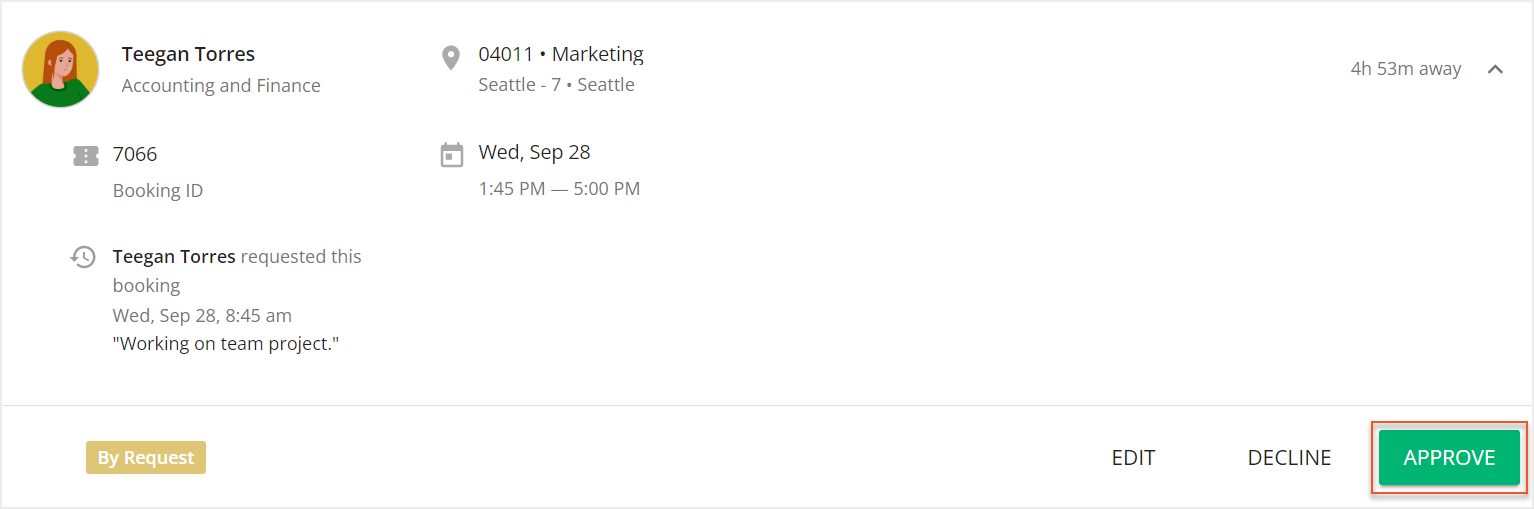Image resolution: width=1534 pixels, height=509 pixels.
Task: Click the Wed, Sep 28 date text
Action: click(534, 152)
